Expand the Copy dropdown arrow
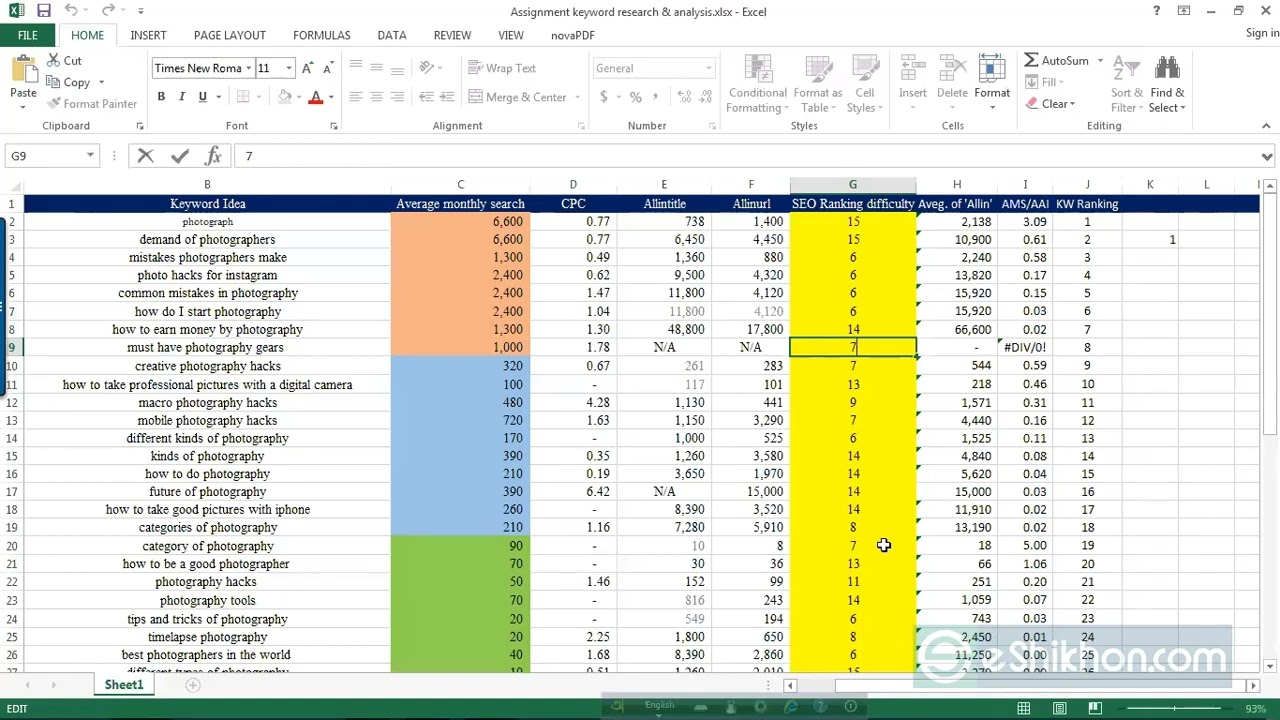Screen dimensions: 1280x720 coord(101,82)
